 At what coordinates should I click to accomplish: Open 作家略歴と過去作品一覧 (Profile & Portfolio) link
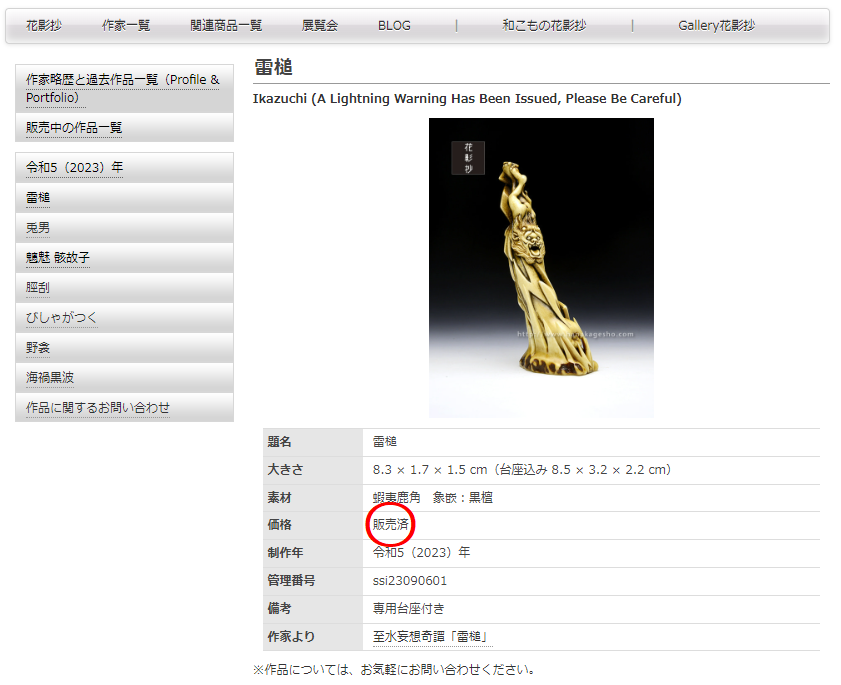(123, 89)
